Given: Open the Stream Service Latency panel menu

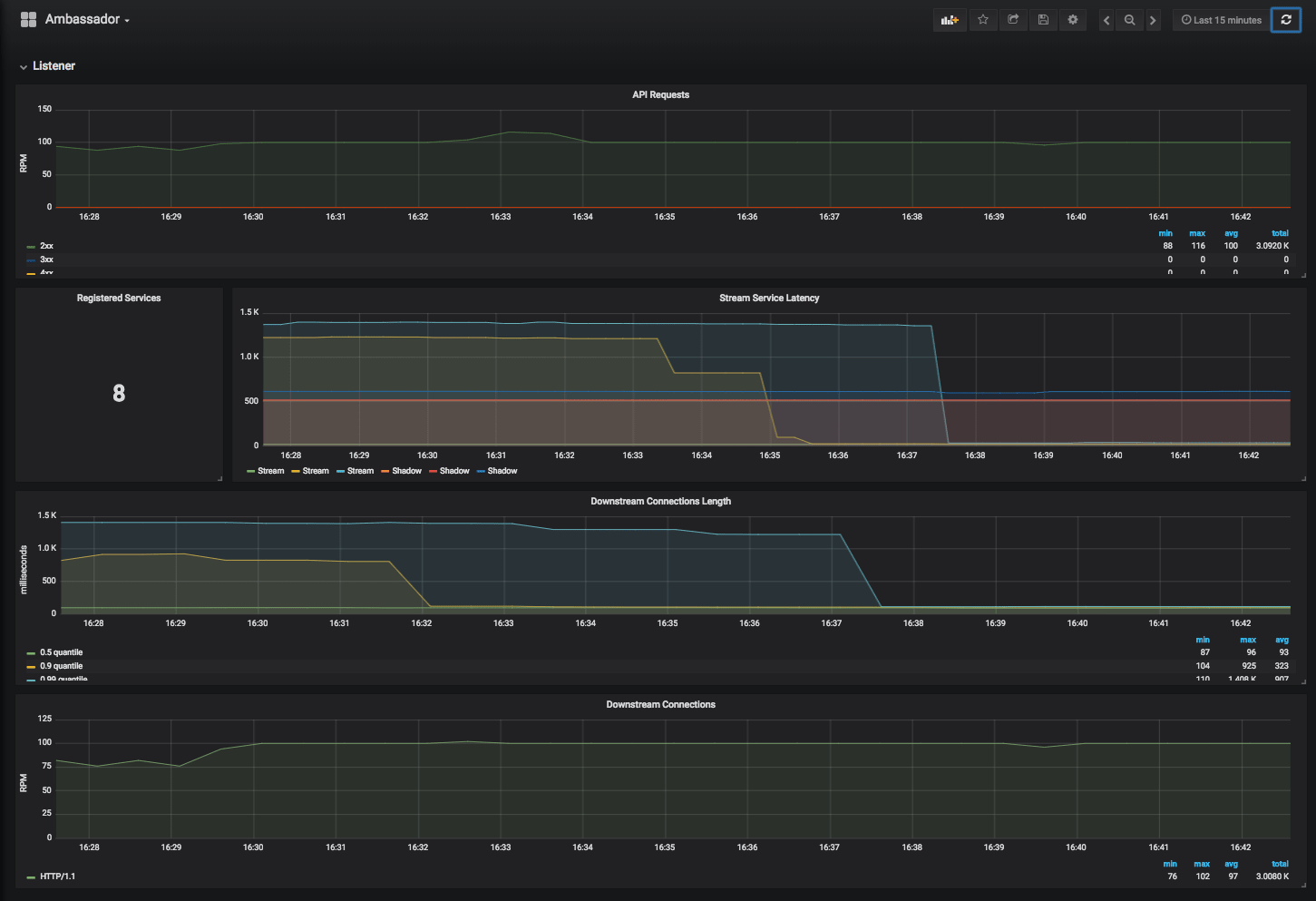Looking at the screenshot, I should [x=768, y=298].
